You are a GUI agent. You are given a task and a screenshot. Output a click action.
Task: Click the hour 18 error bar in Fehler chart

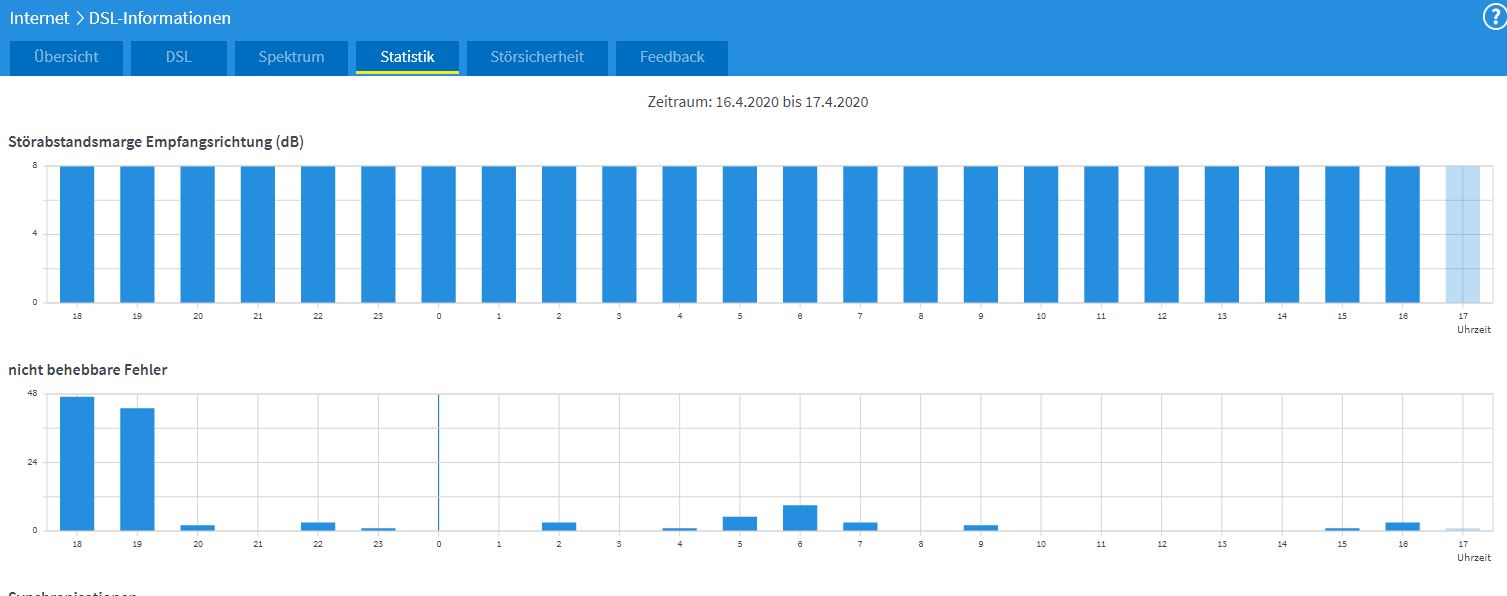pos(77,464)
